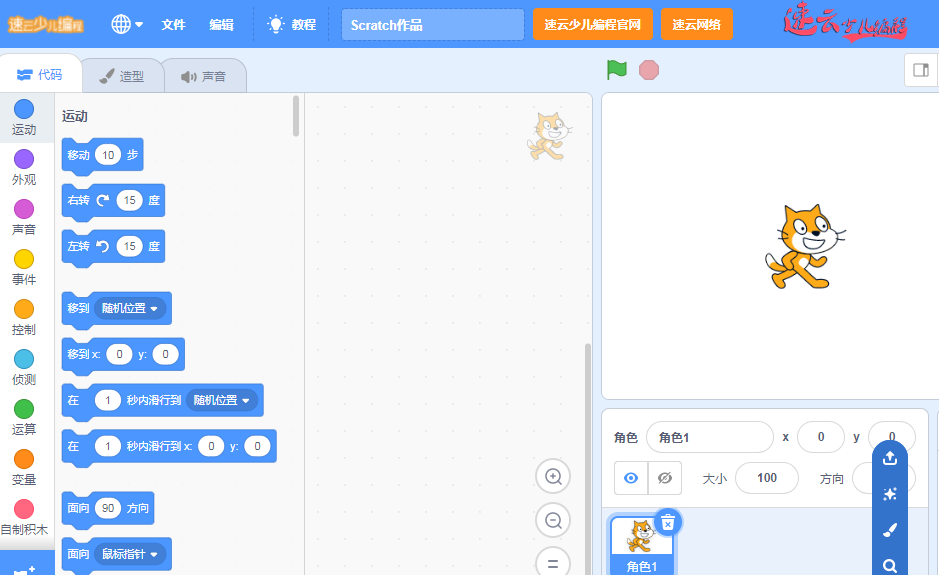Select the paint brush sprite icon
The image size is (939, 575).
[x=890, y=530]
